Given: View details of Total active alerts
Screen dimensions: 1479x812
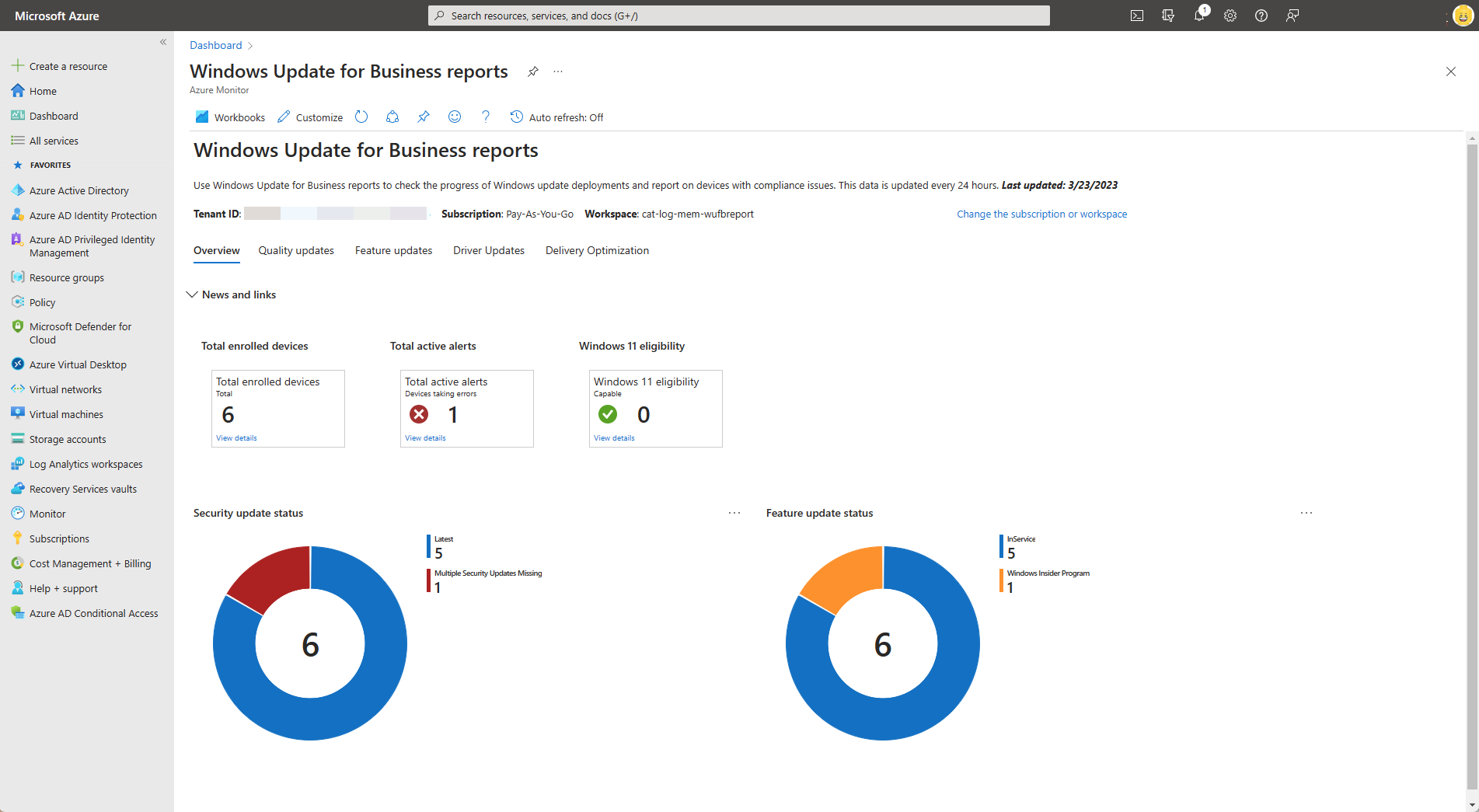Looking at the screenshot, I should tap(425, 437).
